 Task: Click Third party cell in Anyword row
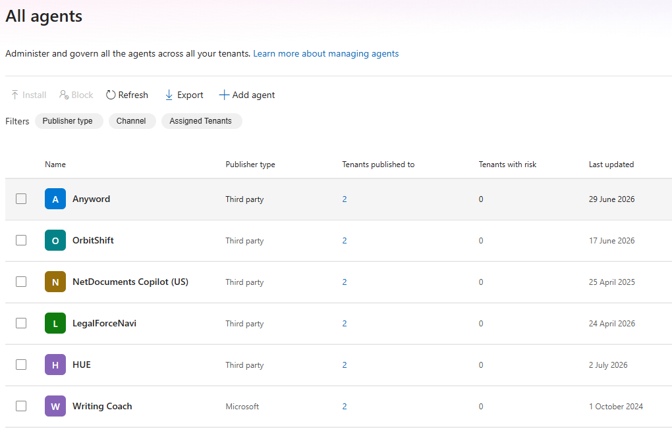[x=244, y=199]
